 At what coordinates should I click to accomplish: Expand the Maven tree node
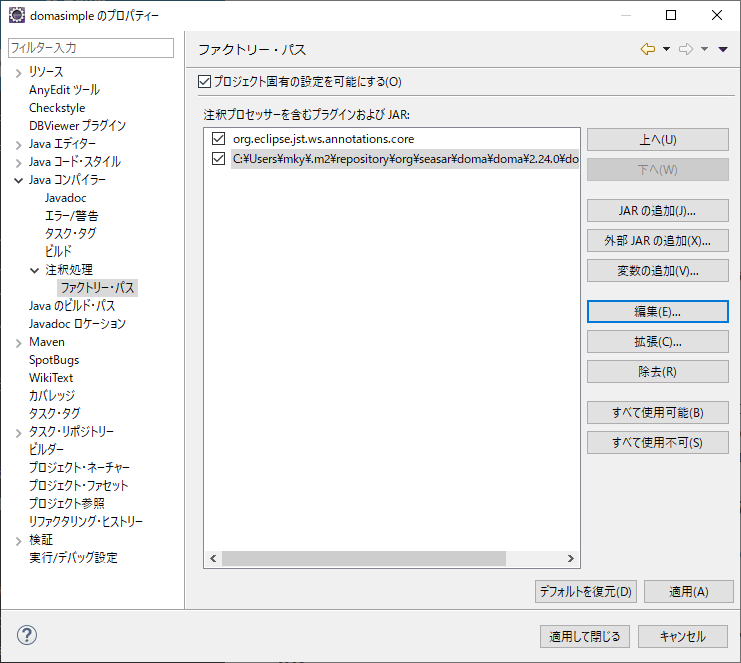pyautogui.click(x=18, y=342)
